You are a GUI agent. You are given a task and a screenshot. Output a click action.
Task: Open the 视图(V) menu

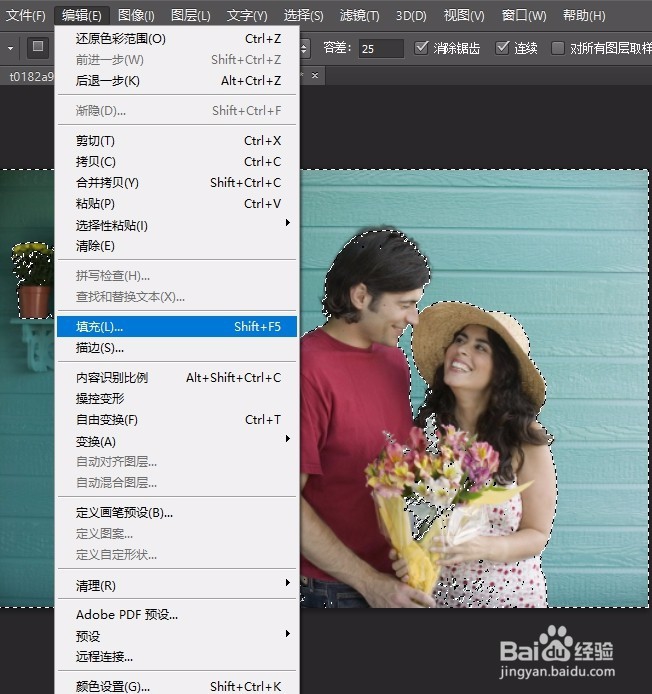(x=464, y=16)
